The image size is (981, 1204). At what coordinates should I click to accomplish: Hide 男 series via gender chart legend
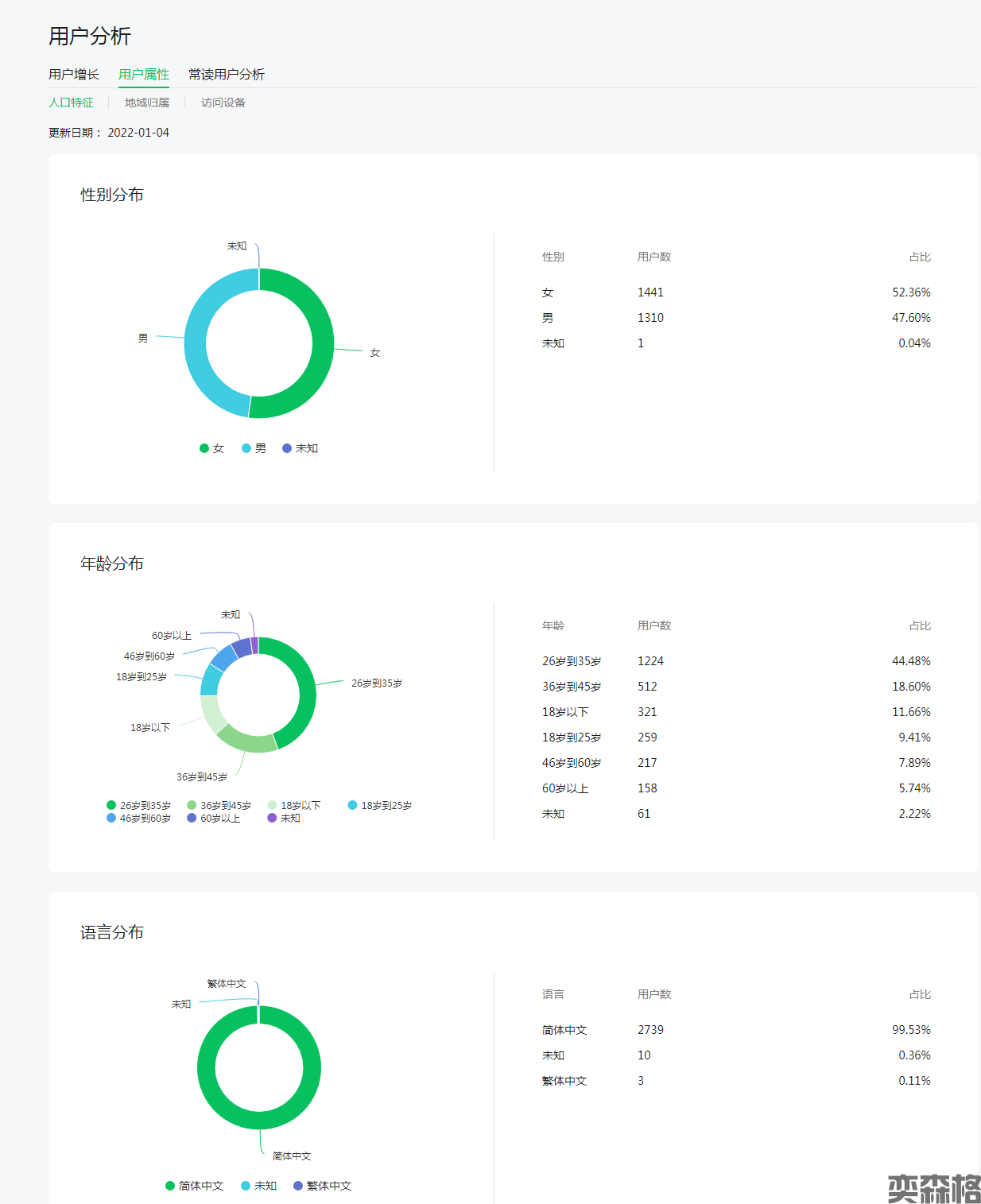[x=254, y=448]
